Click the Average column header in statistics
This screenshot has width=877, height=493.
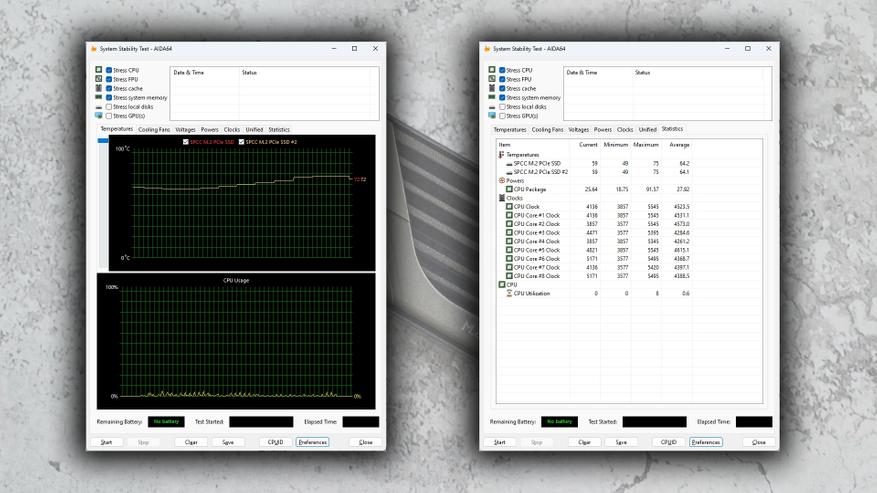click(x=678, y=145)
